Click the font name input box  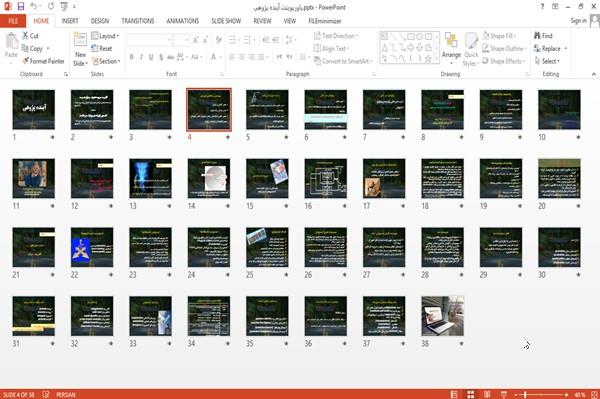tap(149, 40)
